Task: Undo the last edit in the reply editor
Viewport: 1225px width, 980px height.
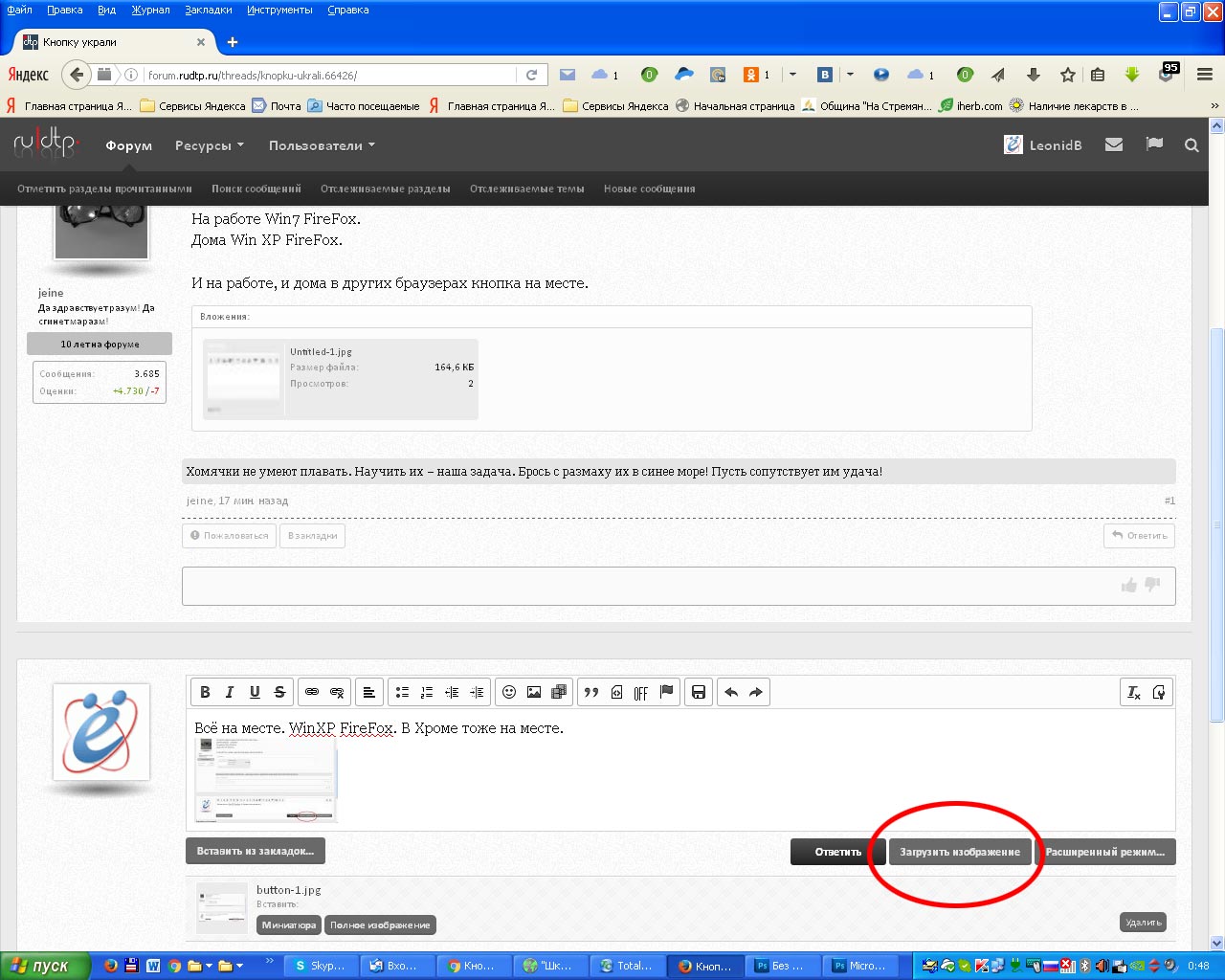Action: 731,692
